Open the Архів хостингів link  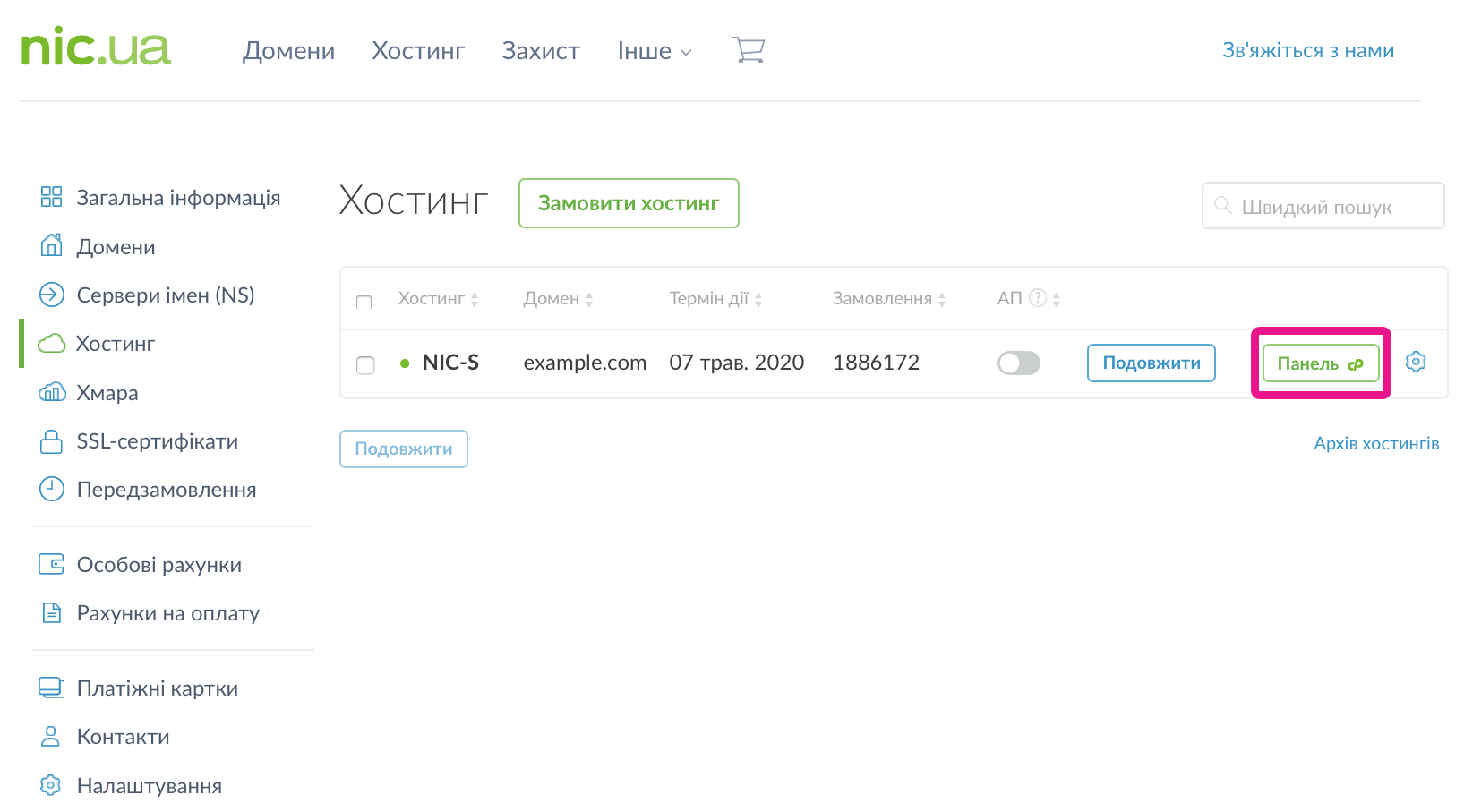point(1376,443)
